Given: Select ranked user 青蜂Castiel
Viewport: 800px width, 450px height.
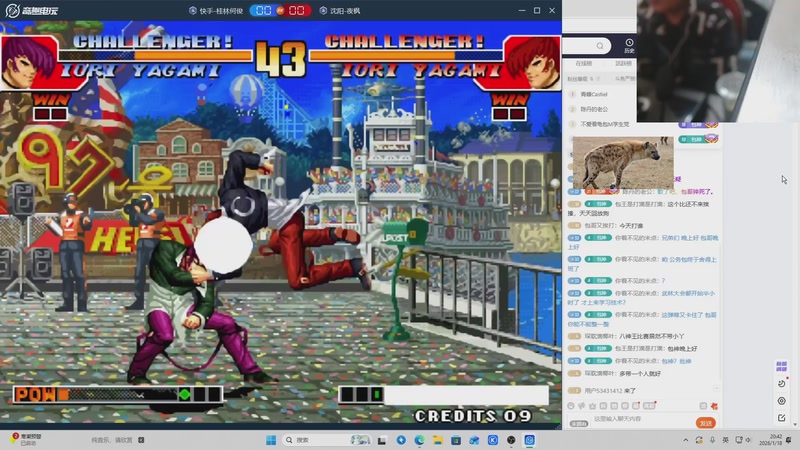Looking at the screenshot, I should tap(594, 94).
